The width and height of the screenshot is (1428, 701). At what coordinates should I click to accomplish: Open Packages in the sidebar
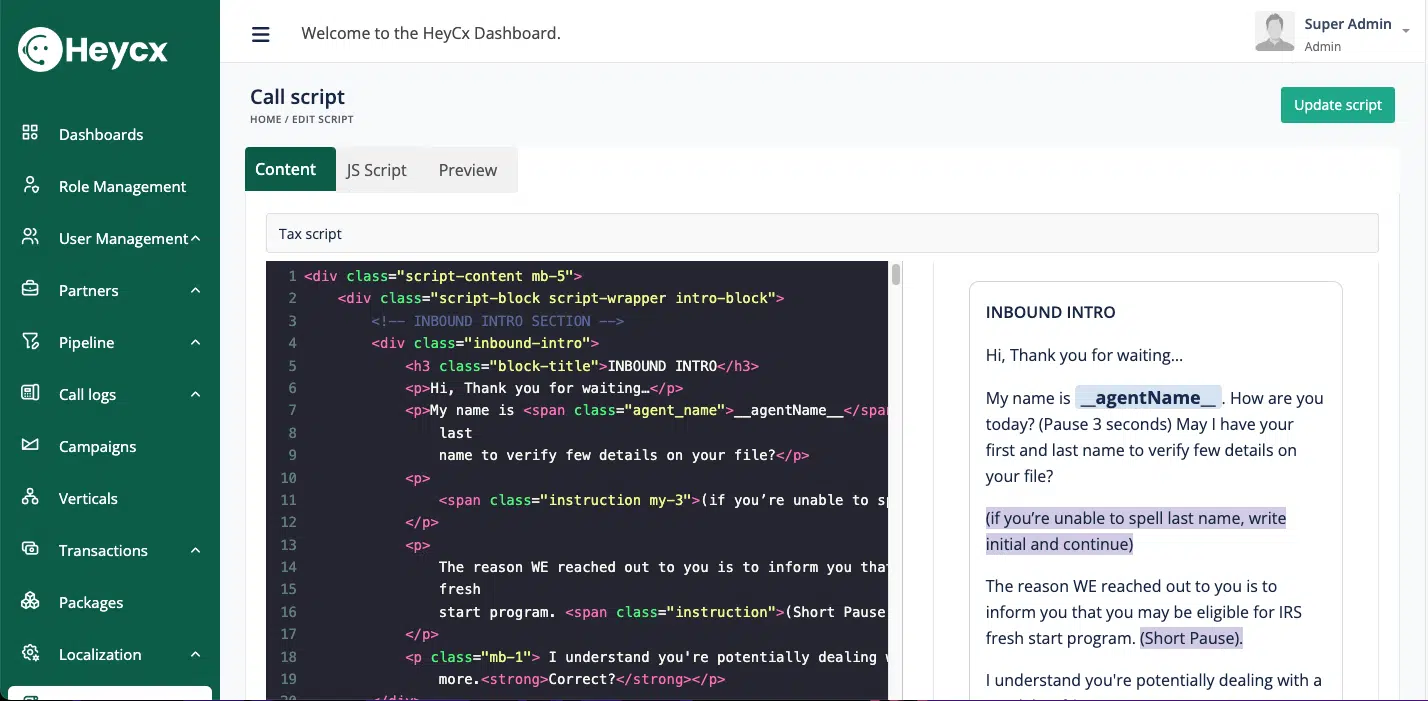pyautogui.click(x=91, y=602)
